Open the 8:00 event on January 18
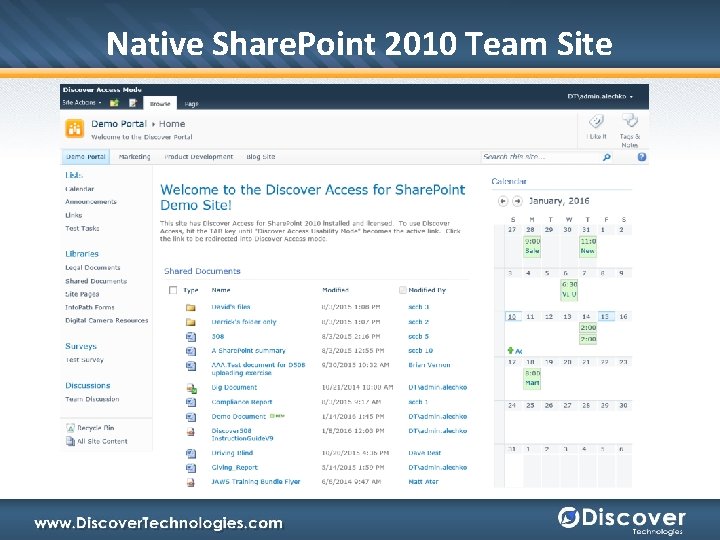Viewport: 720px width, 540px height. [x=532, y=378]
